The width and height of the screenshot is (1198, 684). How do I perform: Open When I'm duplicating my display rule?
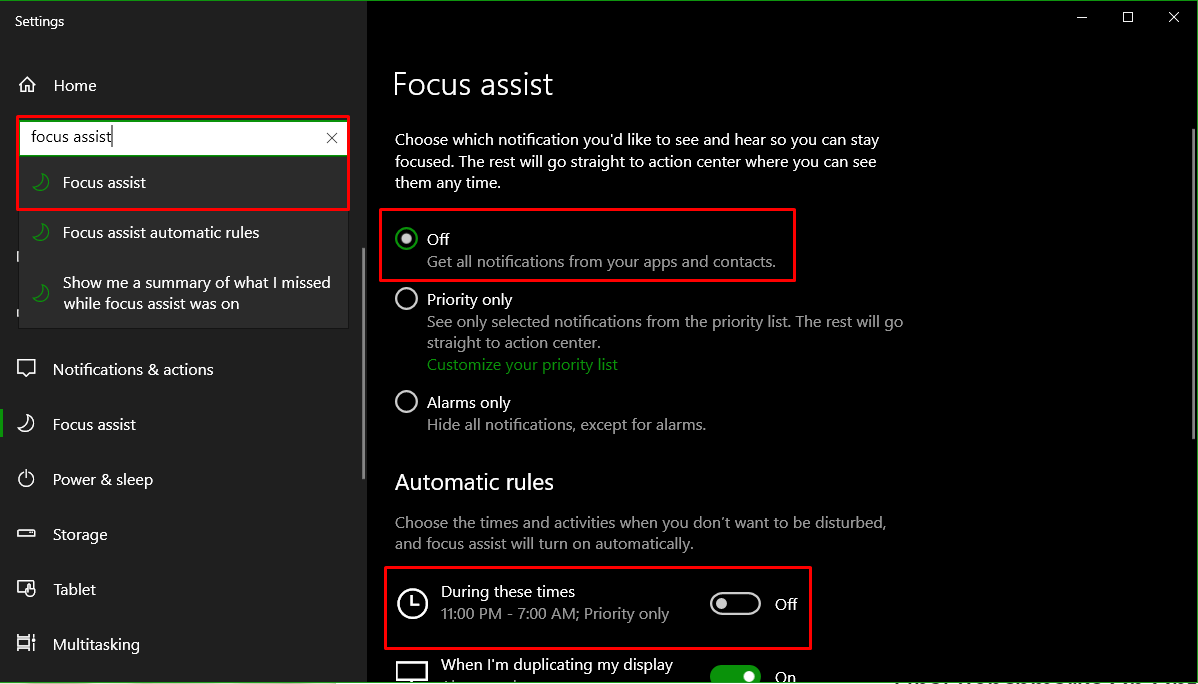pos(557,666)
